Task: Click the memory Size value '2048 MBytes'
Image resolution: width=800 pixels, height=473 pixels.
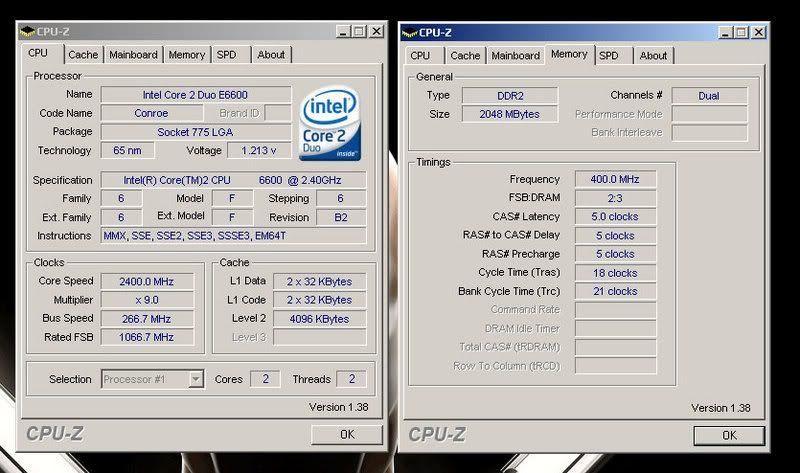Action: 510,114
